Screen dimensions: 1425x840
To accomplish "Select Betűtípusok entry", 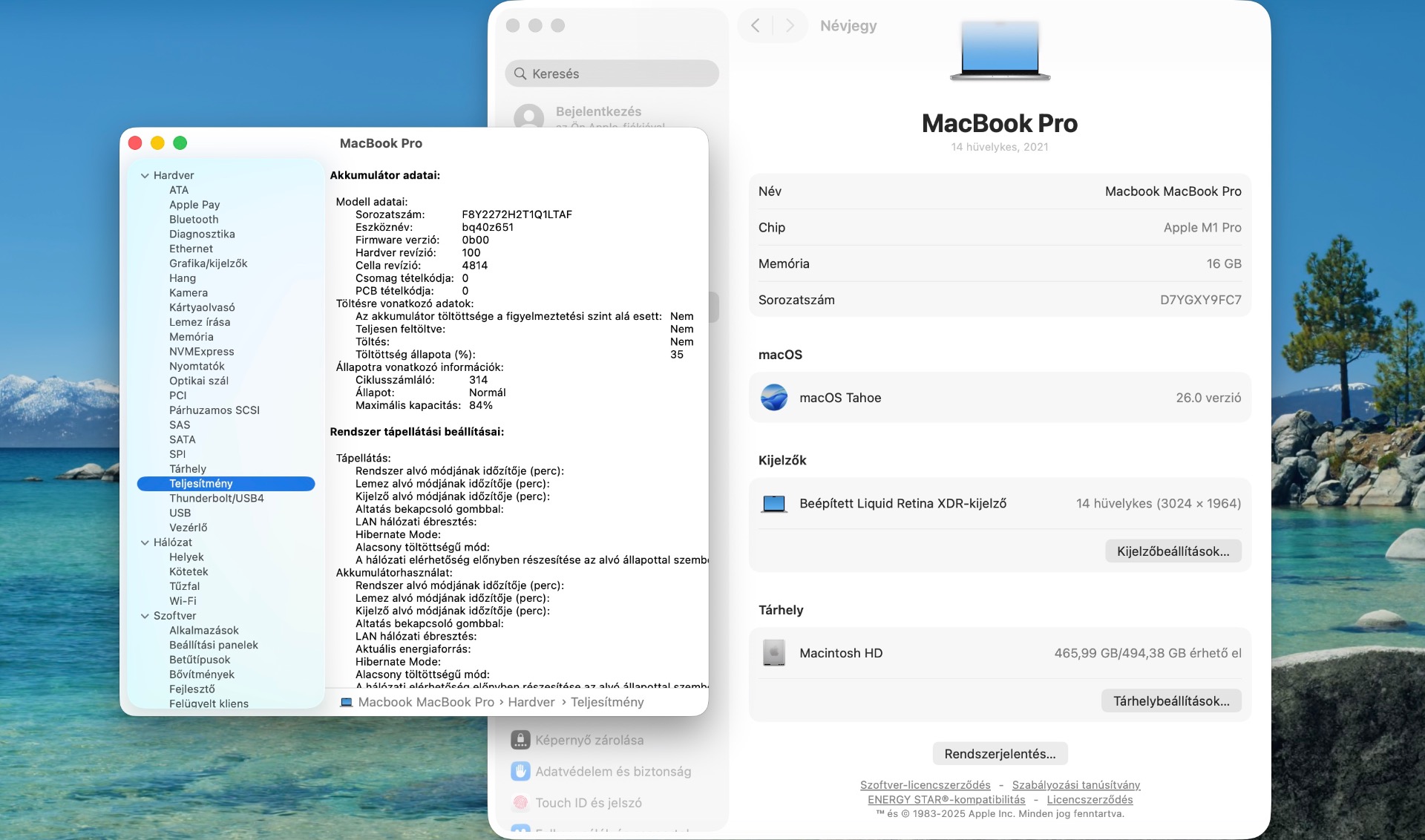I will (x=200, y=660).
